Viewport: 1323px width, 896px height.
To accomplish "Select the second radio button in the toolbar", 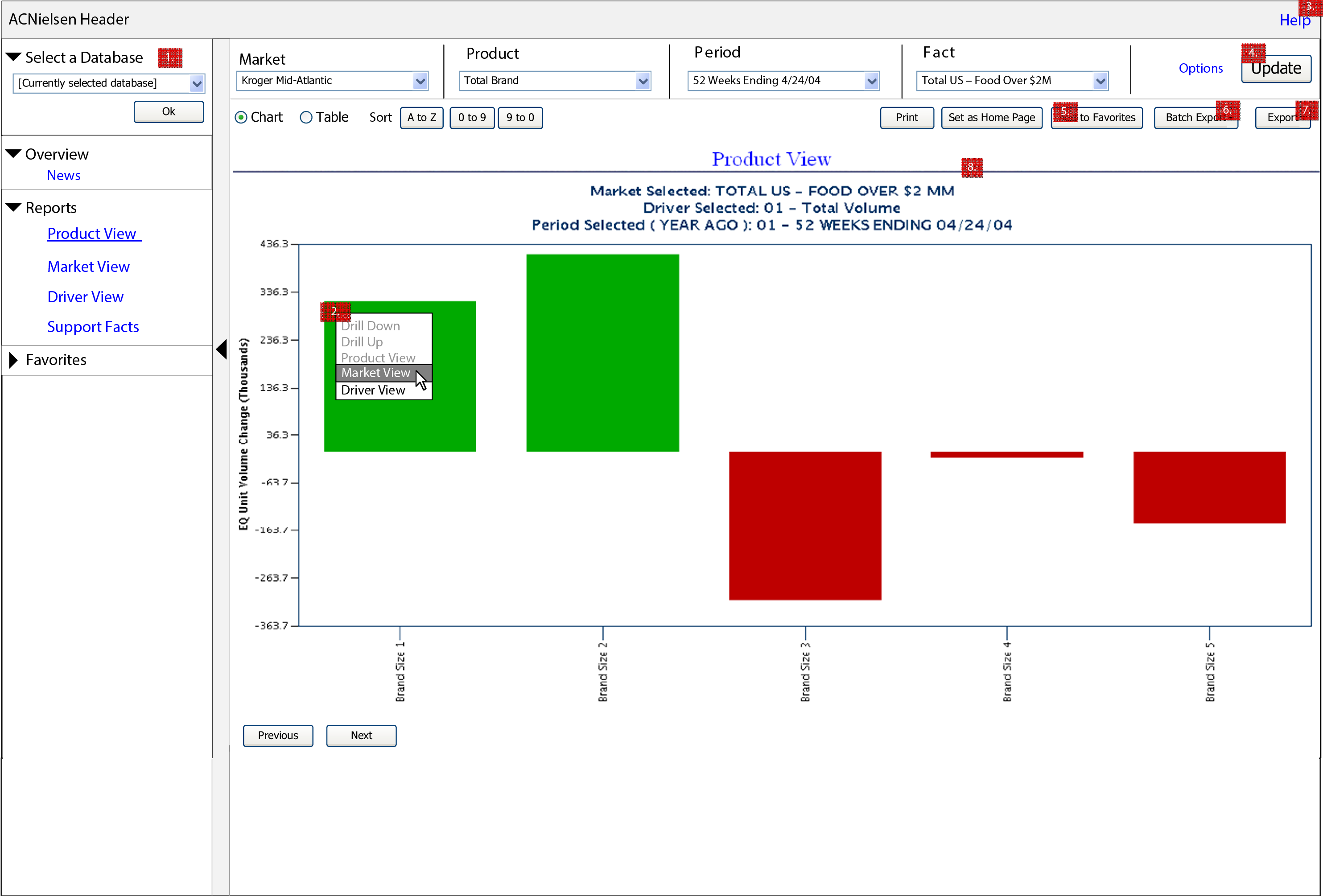I will click(x=306, y=117).
